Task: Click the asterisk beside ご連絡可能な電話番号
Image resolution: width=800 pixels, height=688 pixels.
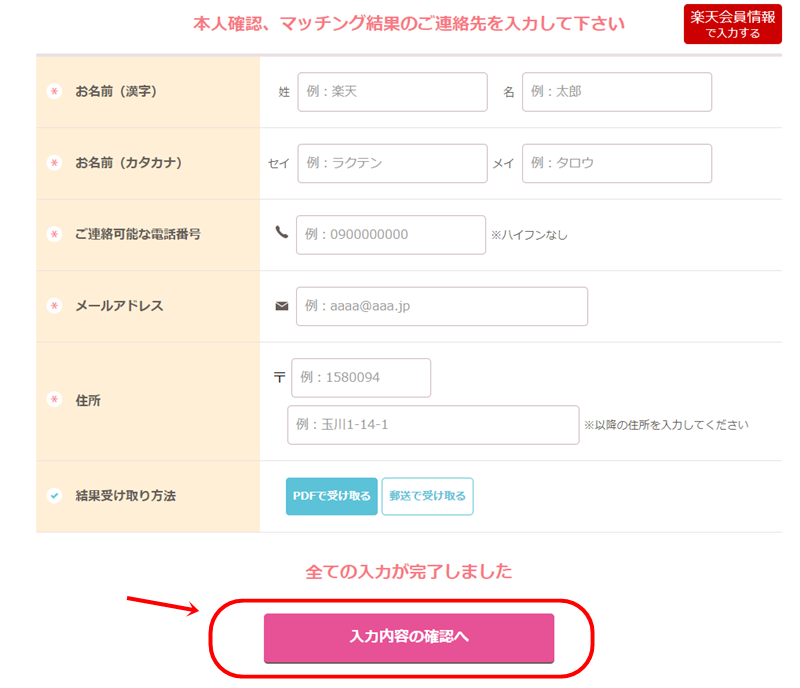Action: (x=52, y=231)
